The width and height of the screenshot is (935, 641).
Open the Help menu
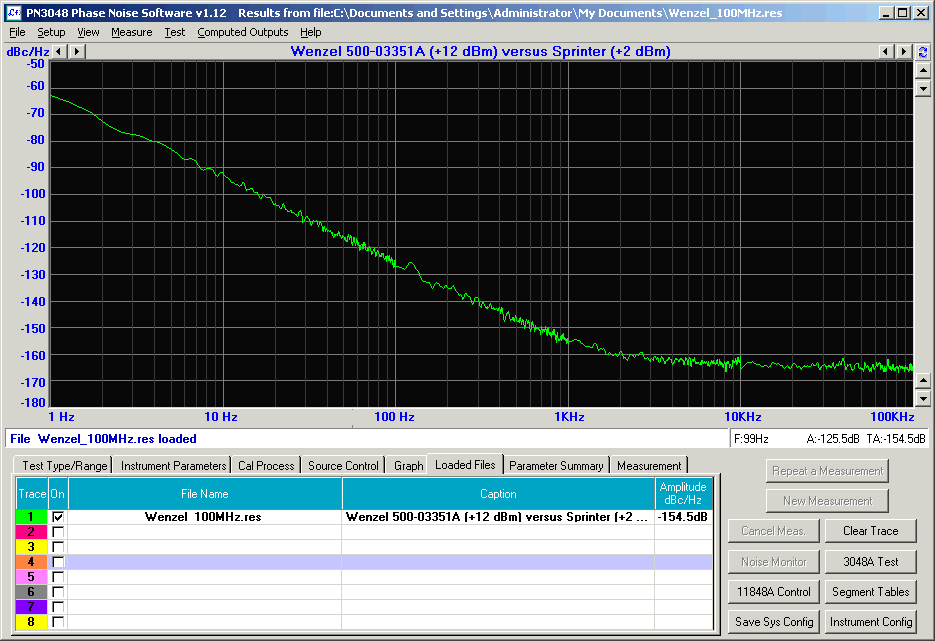tap(311, 32)
